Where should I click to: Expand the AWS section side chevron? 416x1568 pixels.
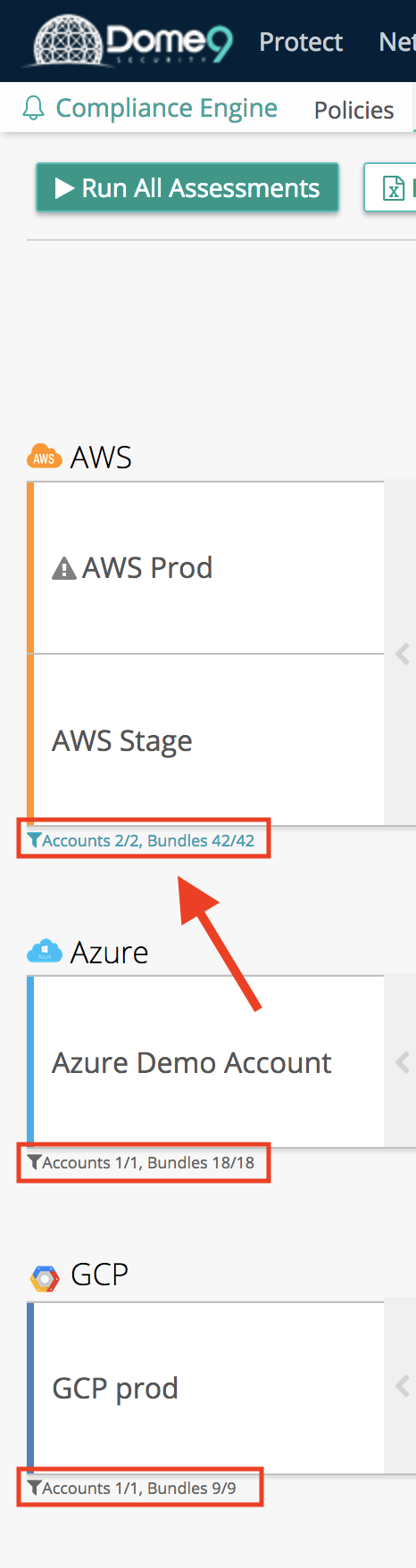pos(403,654)
